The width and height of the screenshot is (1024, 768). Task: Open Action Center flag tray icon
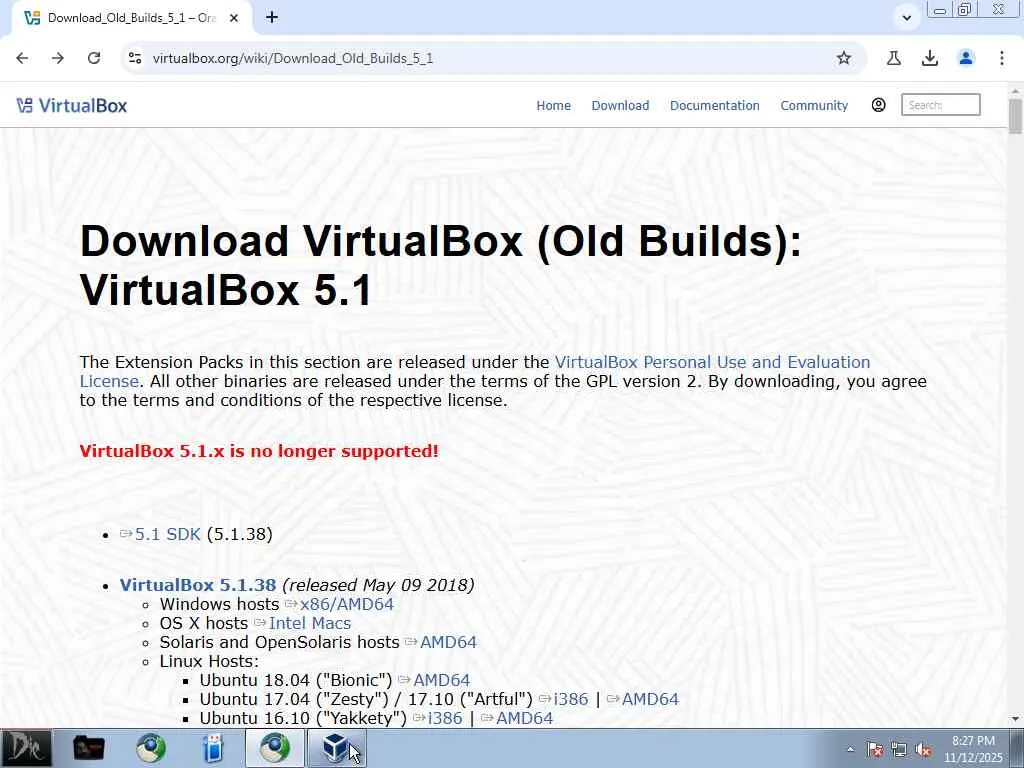coord(875,750)
